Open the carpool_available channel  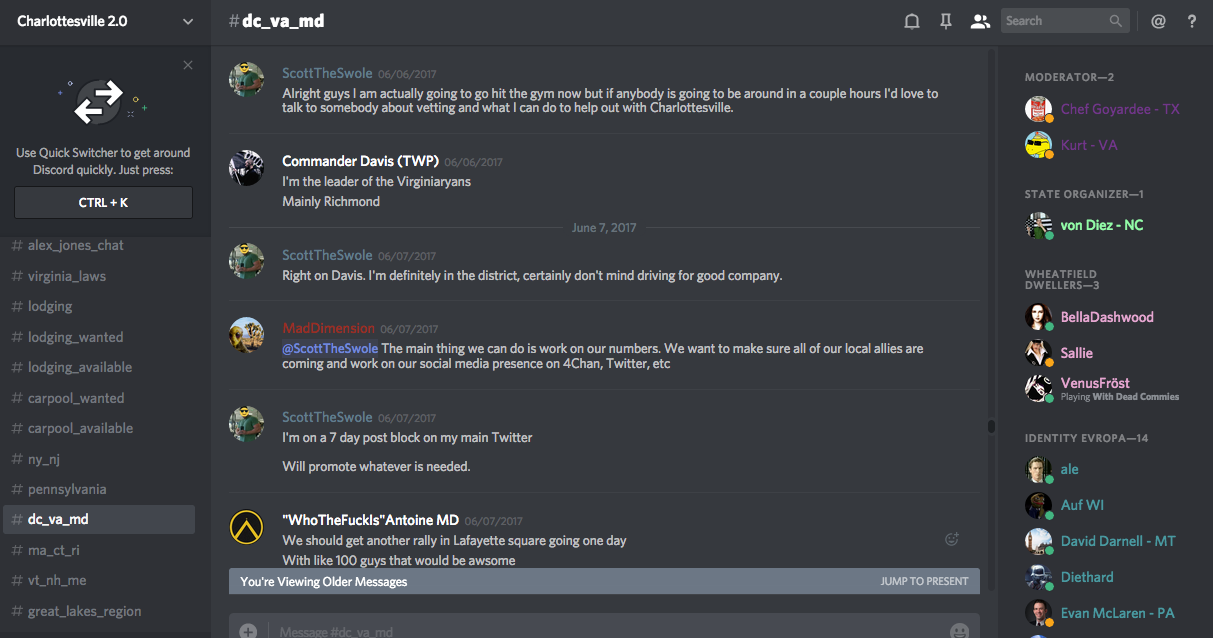click(x=80, y=428)
